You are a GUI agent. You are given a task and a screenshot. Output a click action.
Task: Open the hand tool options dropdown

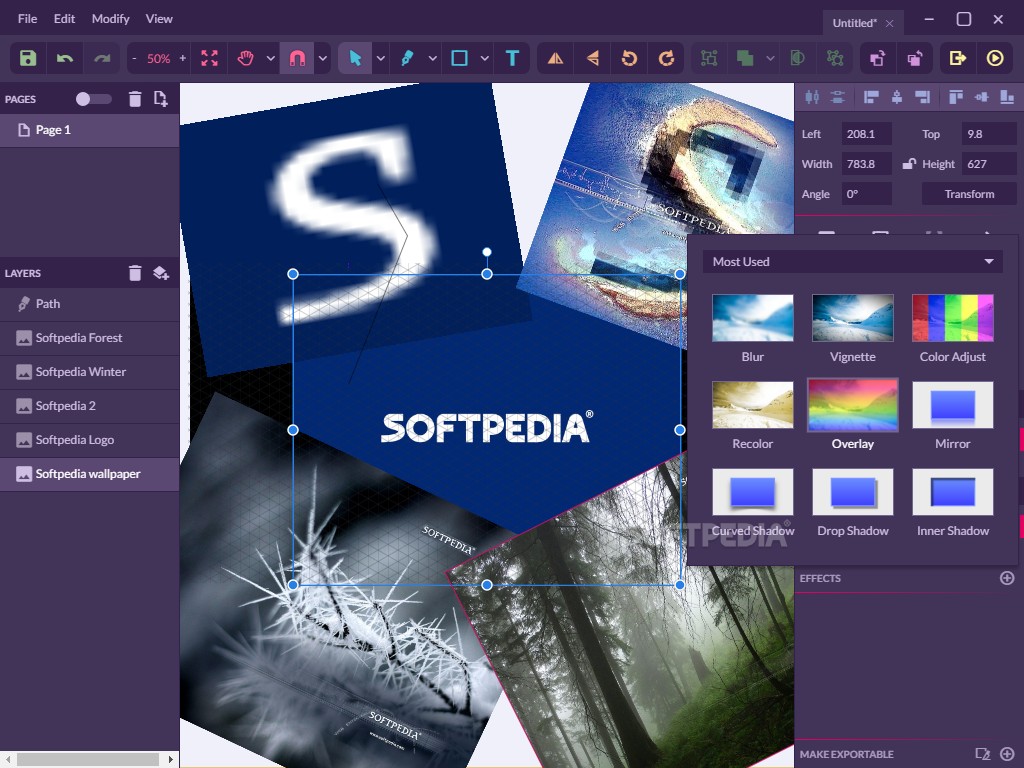pos(270,58)
